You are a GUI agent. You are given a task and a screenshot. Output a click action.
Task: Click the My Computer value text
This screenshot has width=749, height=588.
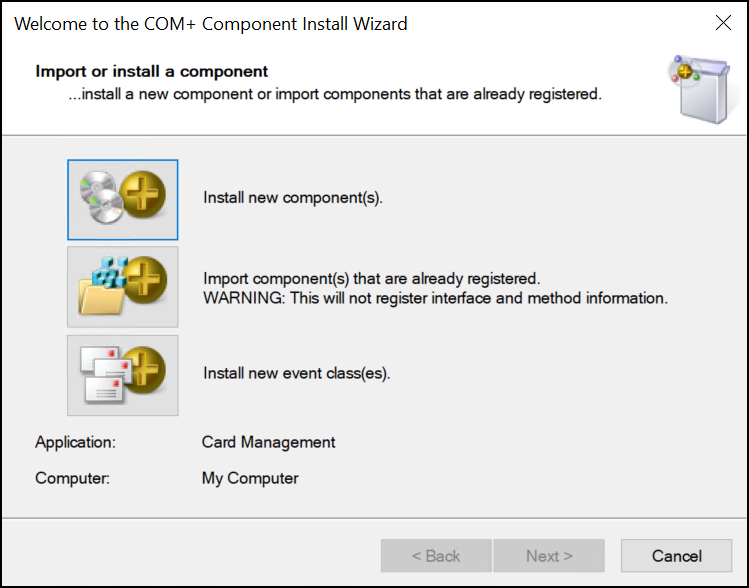[250, 478]
